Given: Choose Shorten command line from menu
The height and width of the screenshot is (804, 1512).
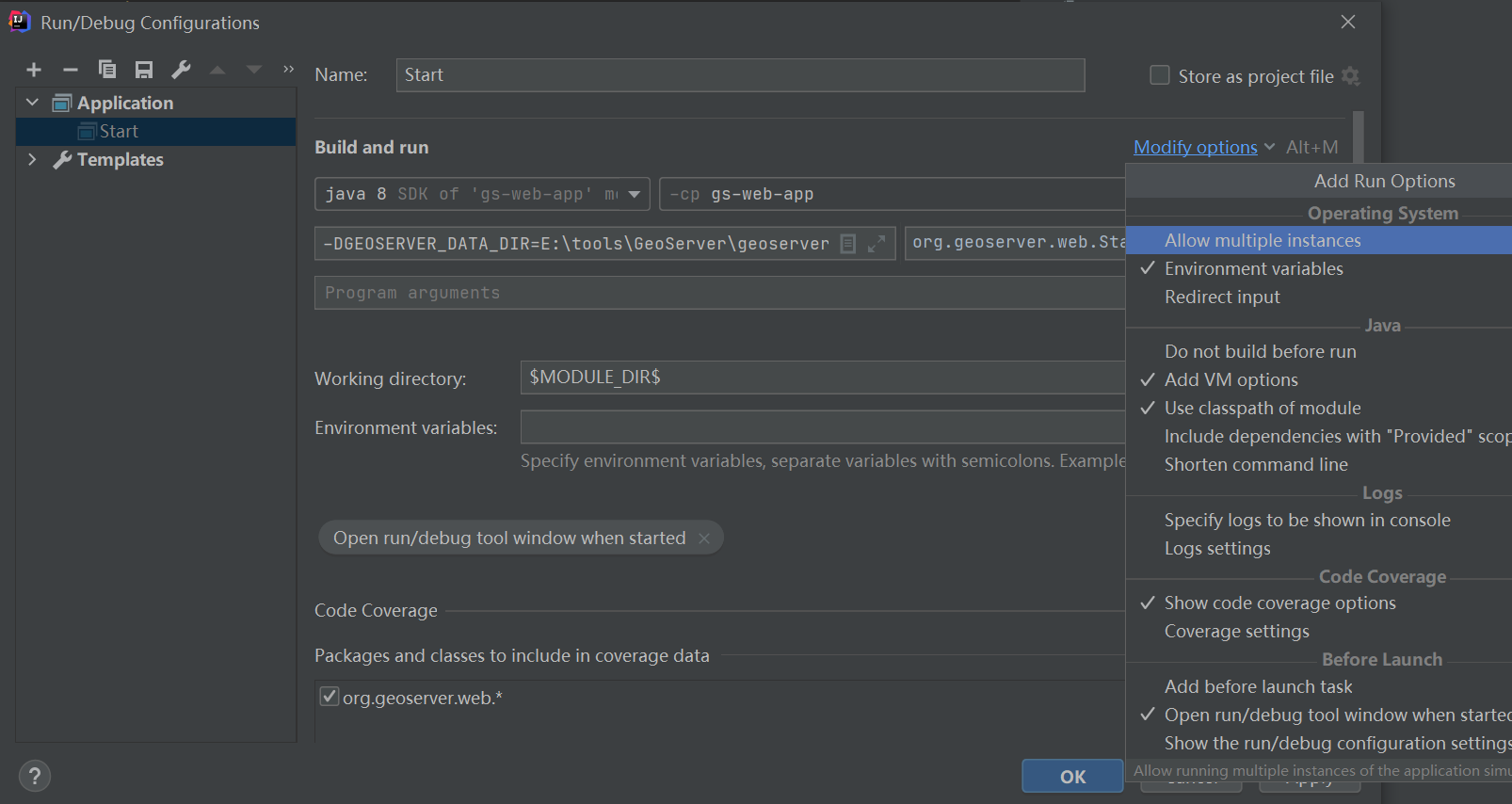Looking at the screenshot, I should pos(1256,465).
